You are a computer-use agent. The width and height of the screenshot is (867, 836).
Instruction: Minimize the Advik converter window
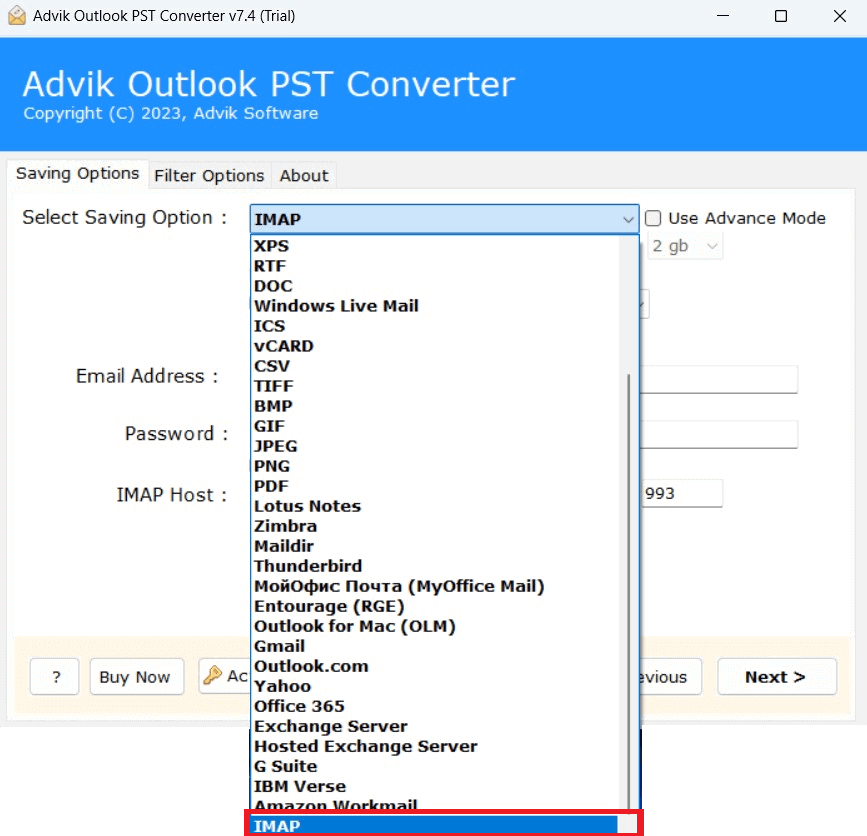click(723, 15)
